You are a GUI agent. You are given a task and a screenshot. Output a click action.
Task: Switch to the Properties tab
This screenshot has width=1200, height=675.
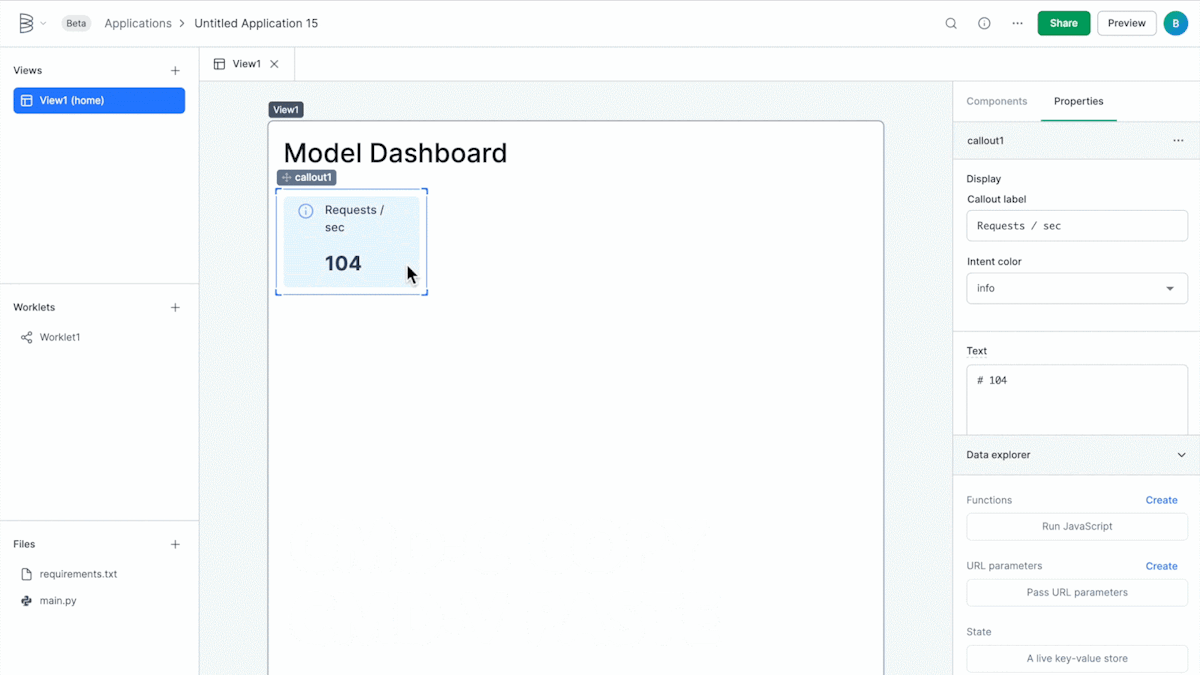click(x=1078, y=101)
